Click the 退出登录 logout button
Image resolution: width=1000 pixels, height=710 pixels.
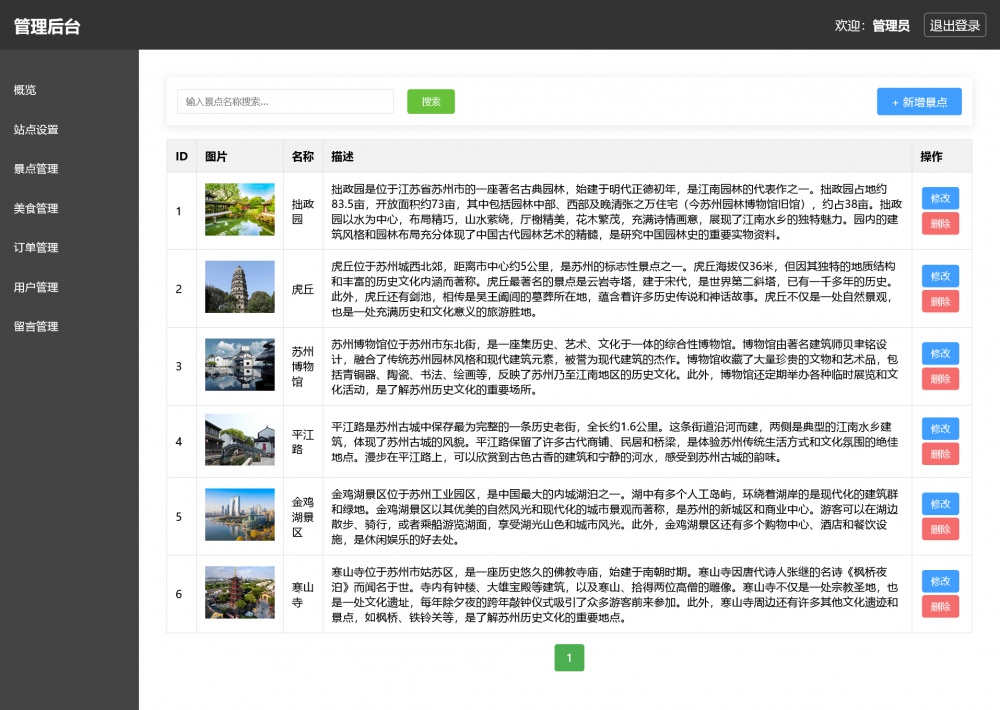coord(955,26)
